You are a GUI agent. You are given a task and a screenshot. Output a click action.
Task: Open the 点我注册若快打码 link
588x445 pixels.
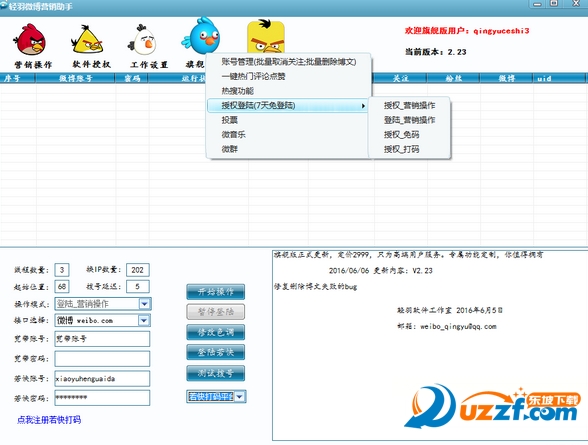point(49,420)
